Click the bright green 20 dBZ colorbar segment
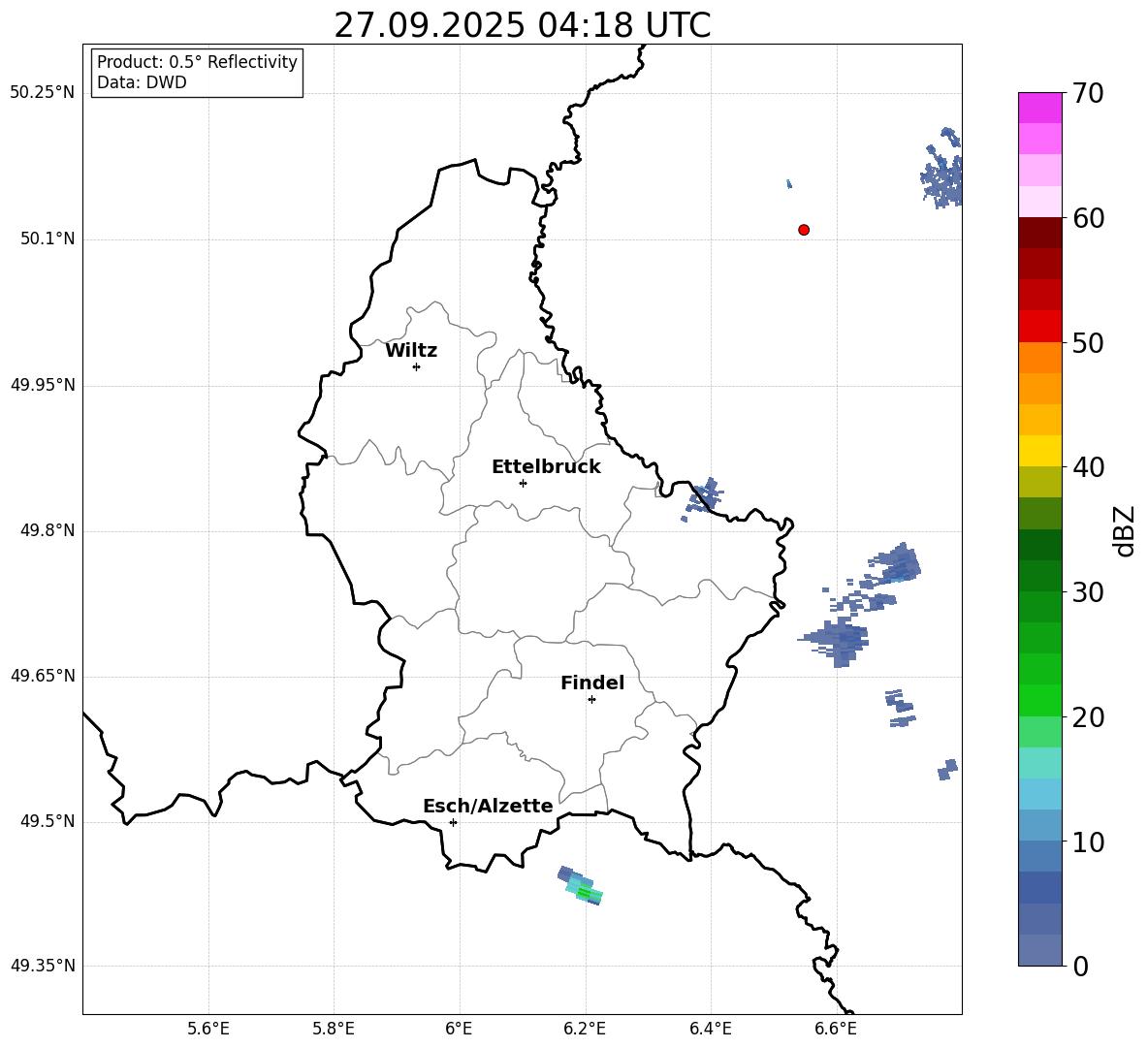The height and width of the screenshot is (1048, 1148). point(1039,700)
